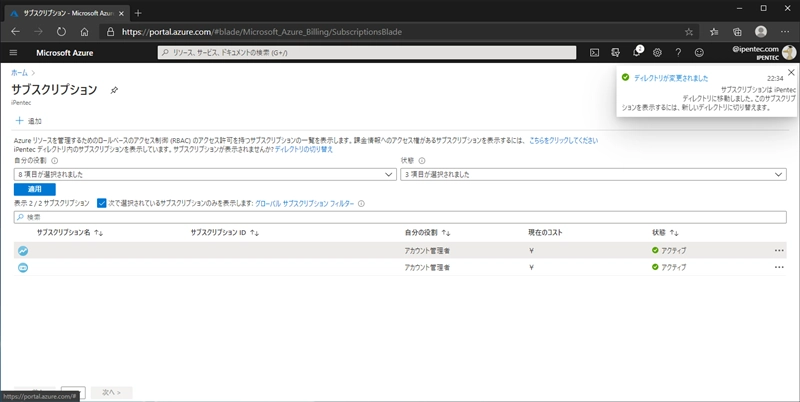The width and height of the screenshot is (800, 402).
Task: Focus the subscription 検索 filter box
Action: click(x=400, y=217)
